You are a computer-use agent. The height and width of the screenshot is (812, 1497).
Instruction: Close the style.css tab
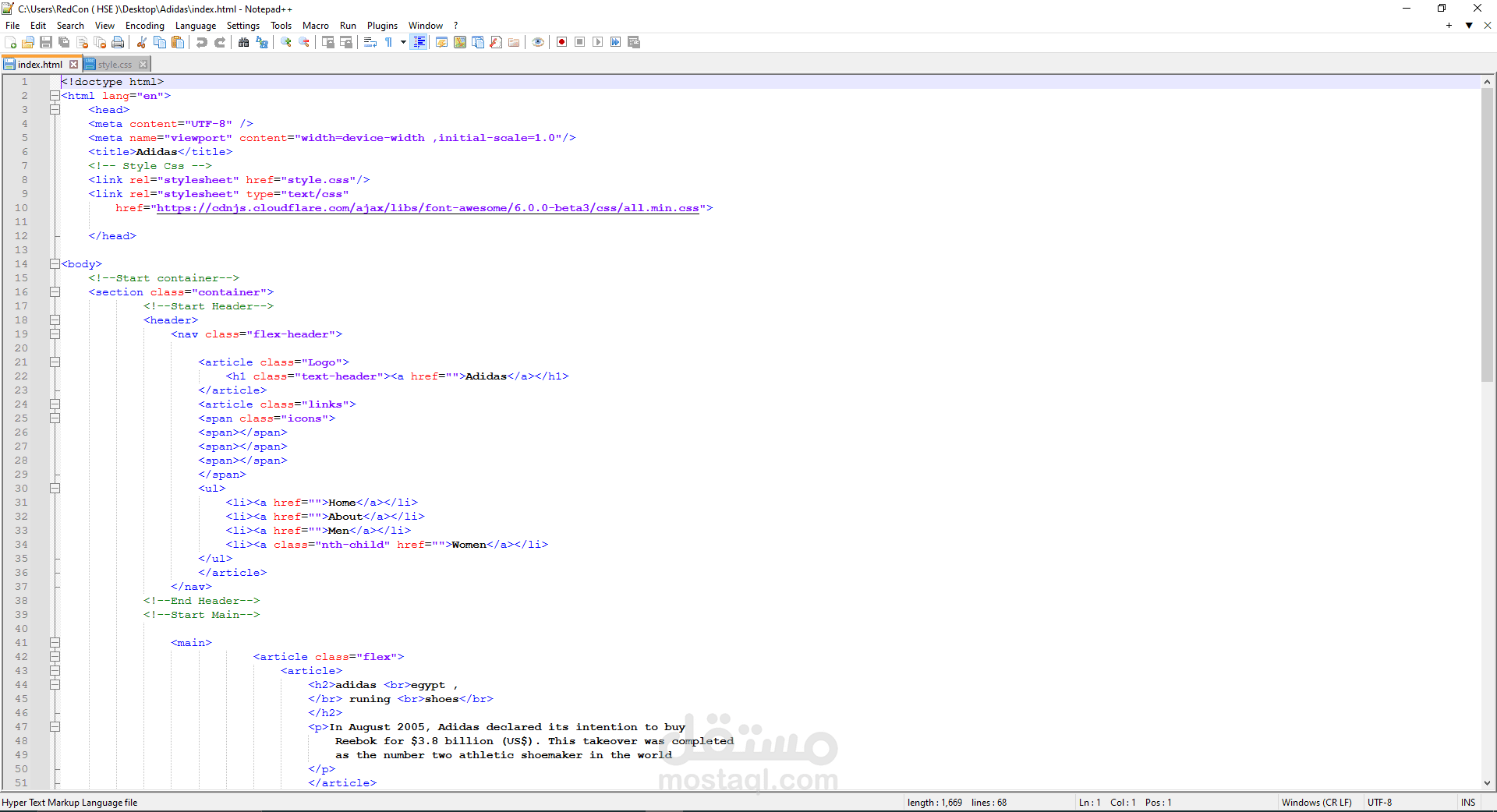[x=143, y=65]
